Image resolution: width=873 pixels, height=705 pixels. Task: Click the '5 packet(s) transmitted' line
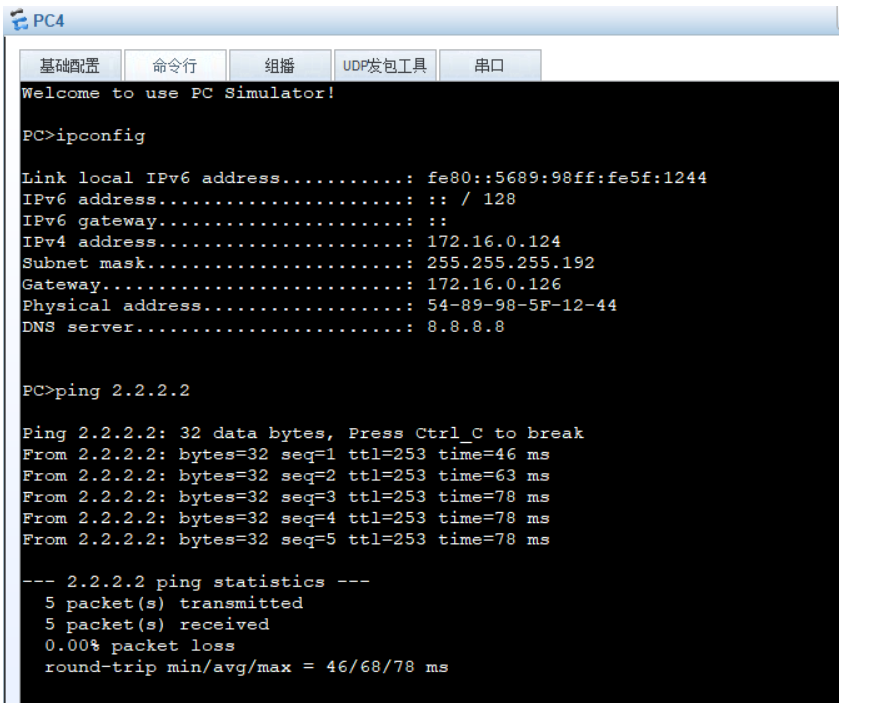coord(174,603)
